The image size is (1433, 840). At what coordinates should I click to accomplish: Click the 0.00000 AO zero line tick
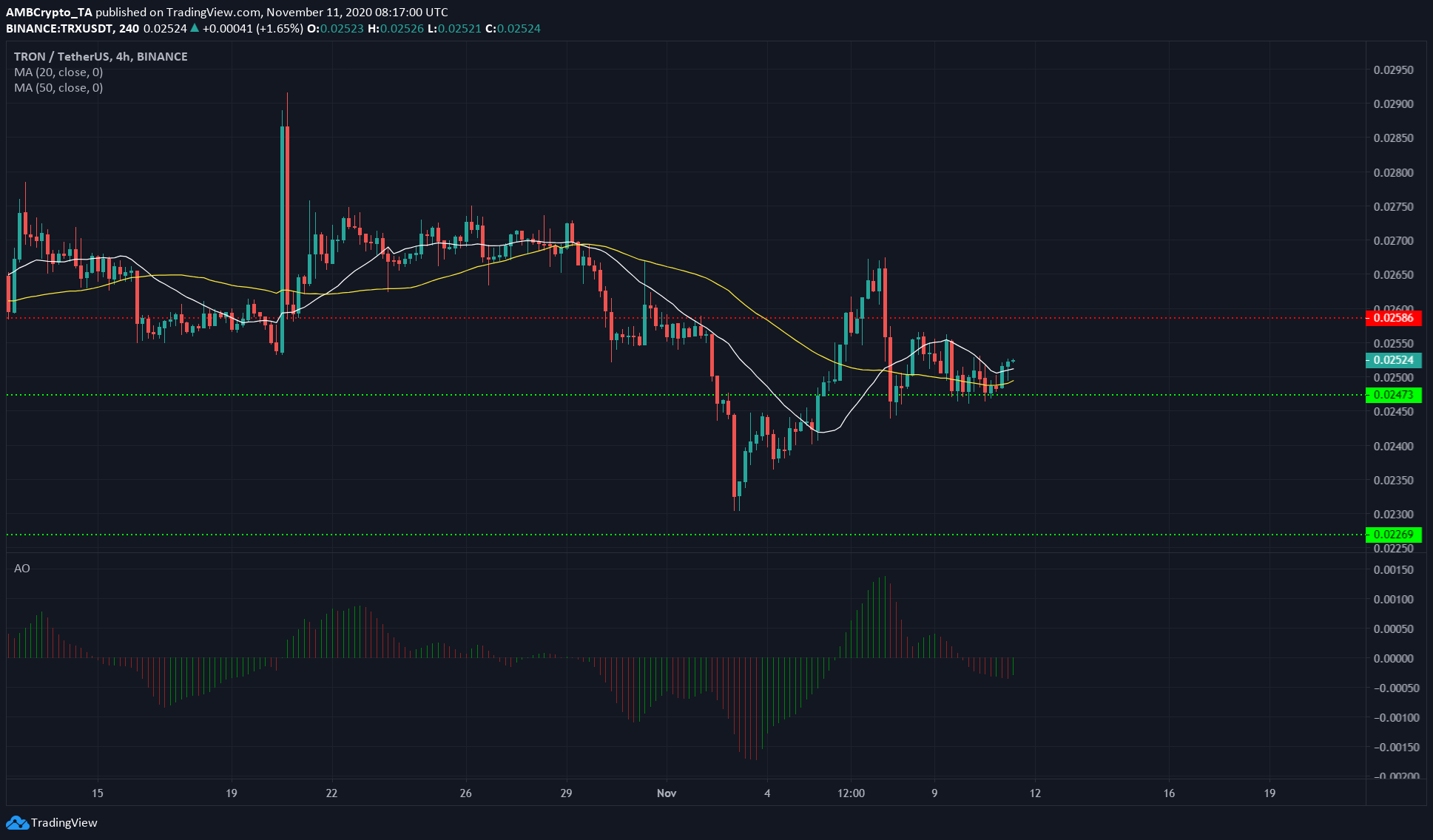(x=1393, y=658)
